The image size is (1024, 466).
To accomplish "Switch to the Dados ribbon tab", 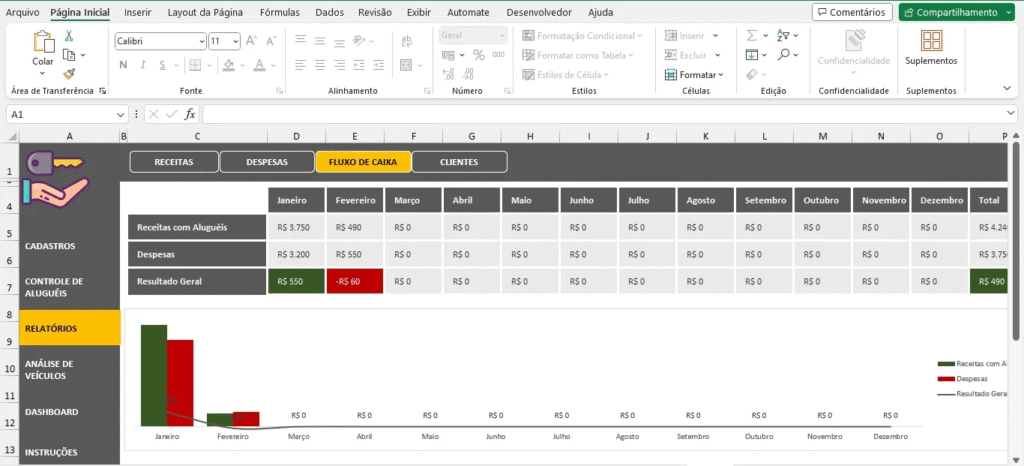I will (330, 12).
